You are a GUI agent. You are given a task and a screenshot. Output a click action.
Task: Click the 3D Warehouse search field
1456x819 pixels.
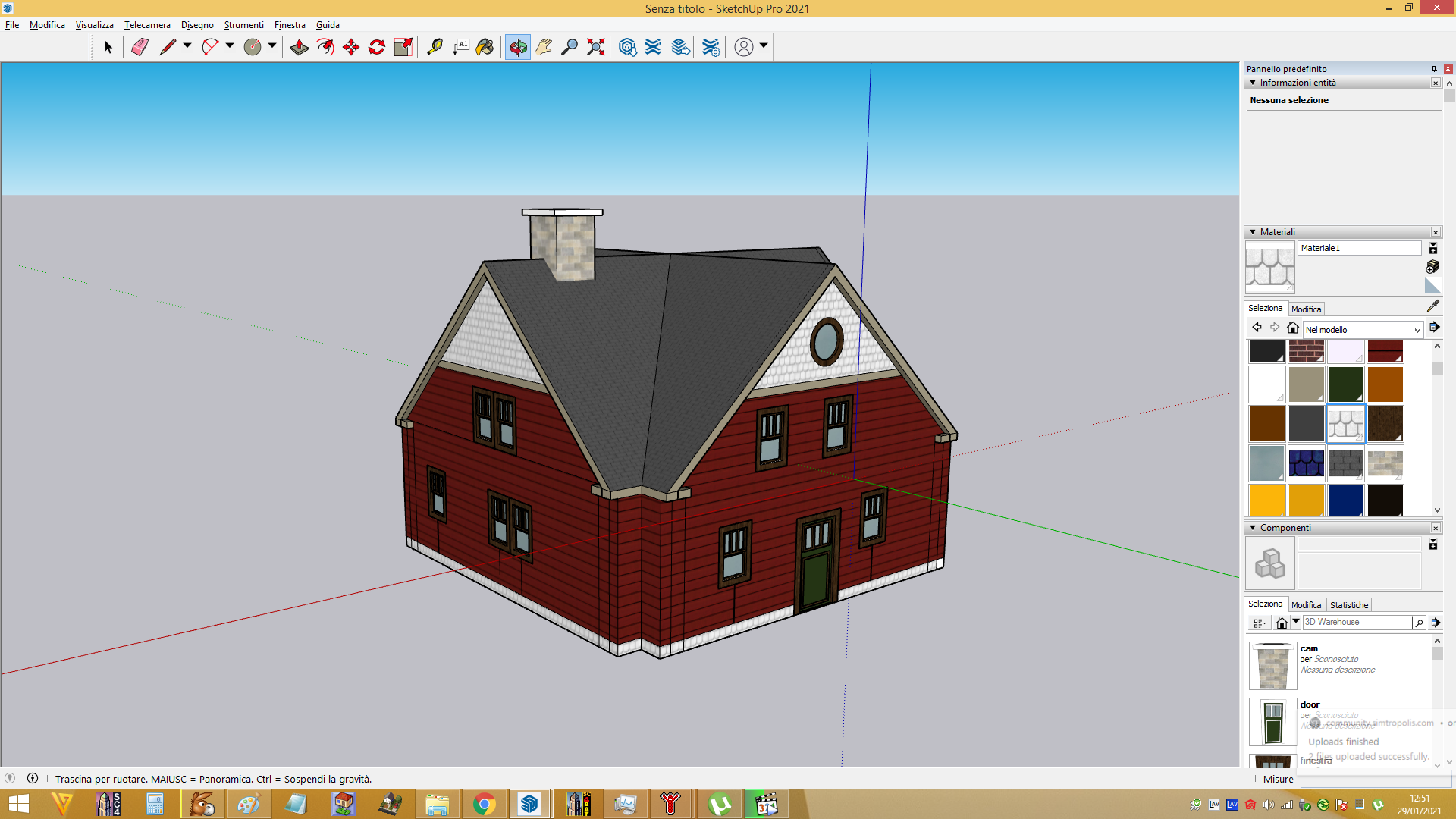click(x=1357, y=622)
